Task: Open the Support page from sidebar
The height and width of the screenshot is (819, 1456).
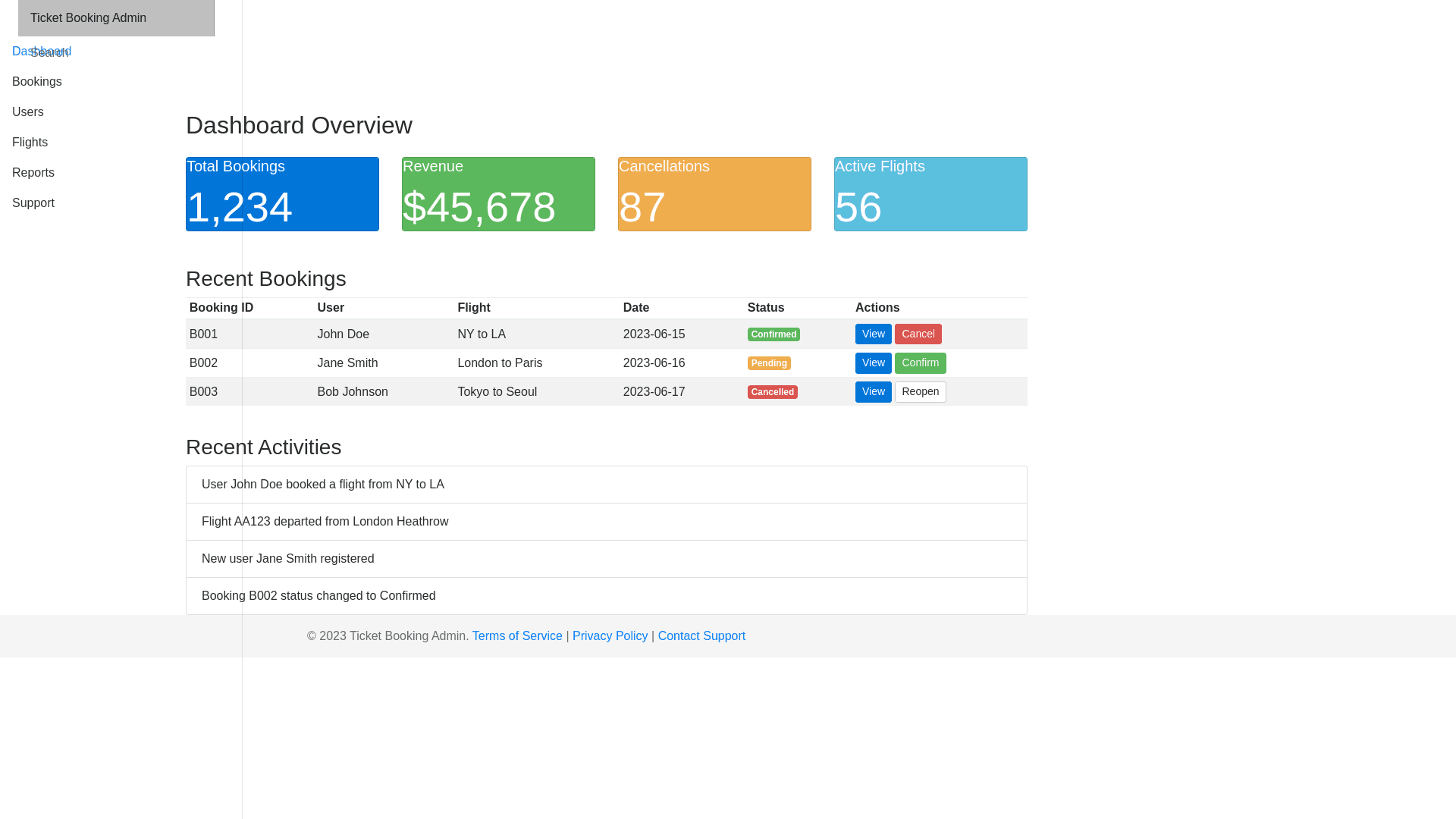Action: [x=33, y=203]
